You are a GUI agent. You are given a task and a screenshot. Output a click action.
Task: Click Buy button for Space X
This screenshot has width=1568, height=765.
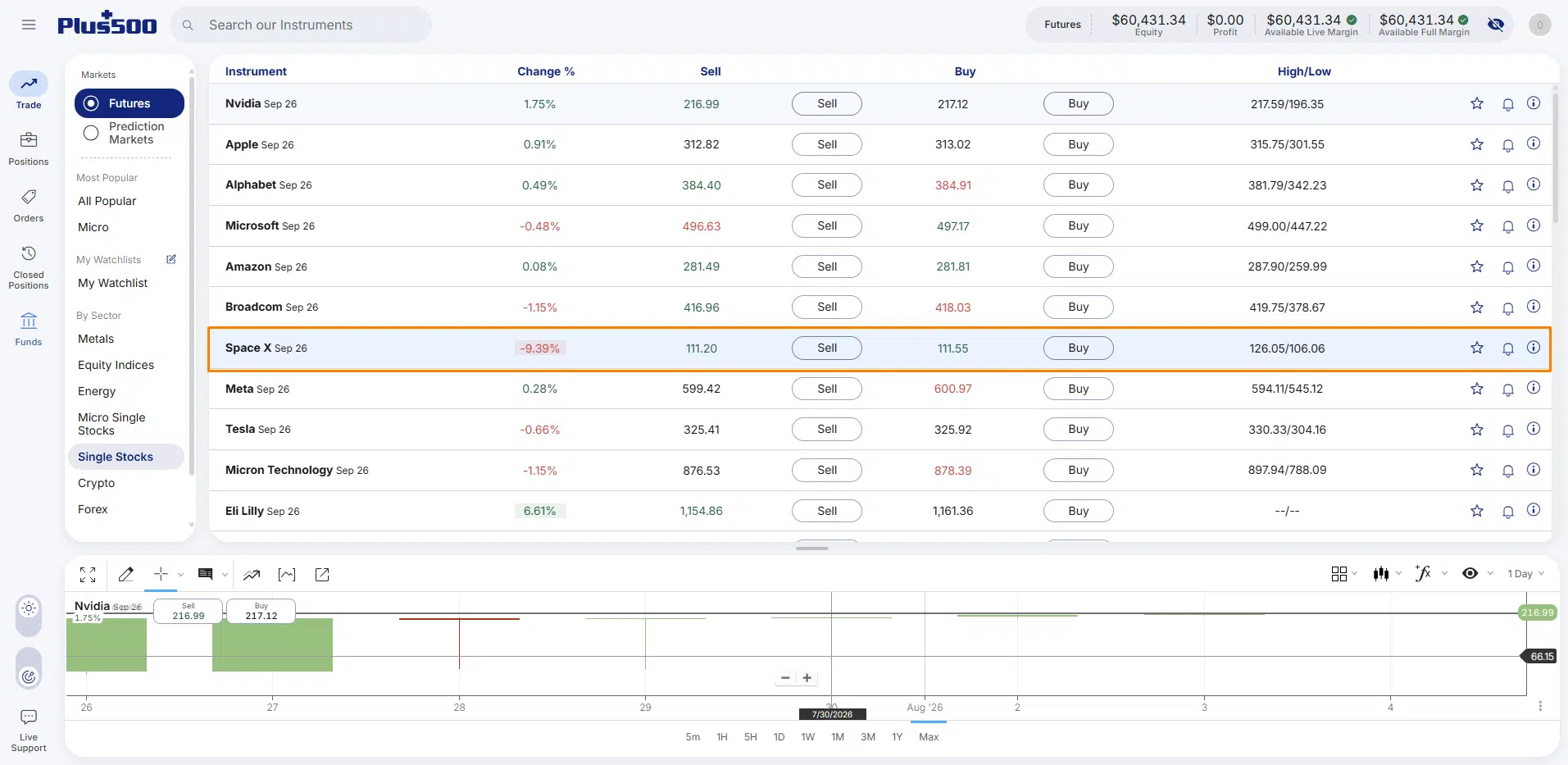pos(1079,348)
